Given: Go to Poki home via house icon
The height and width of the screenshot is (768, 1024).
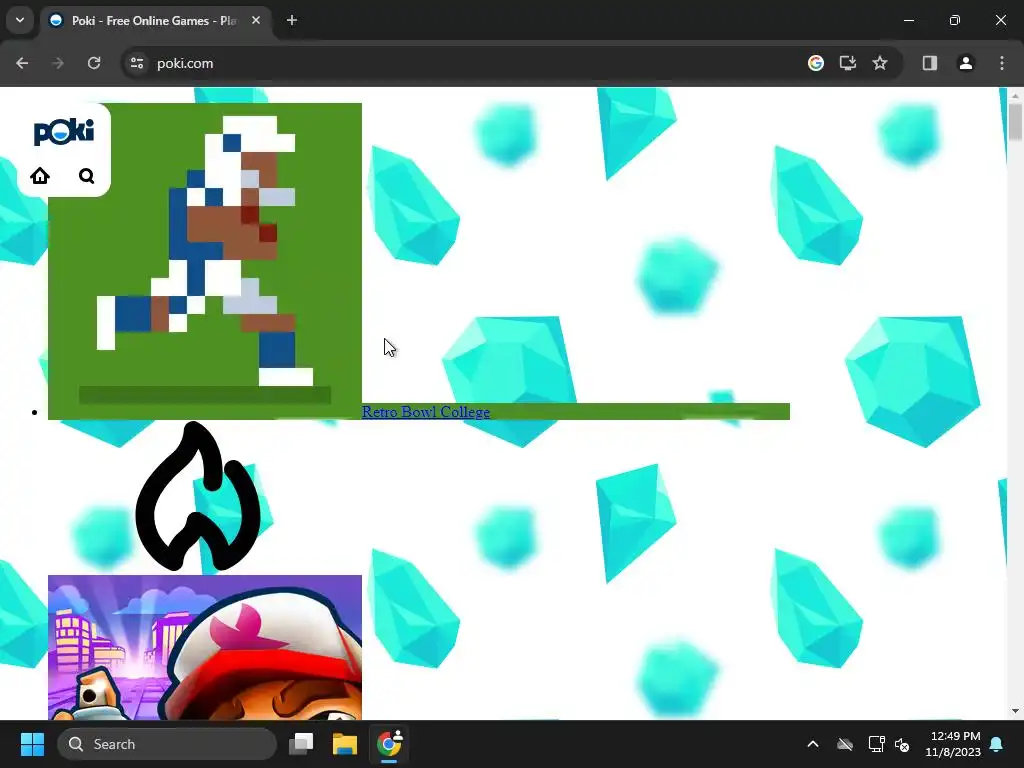Looking at the screenshot, I should (40, 176).
